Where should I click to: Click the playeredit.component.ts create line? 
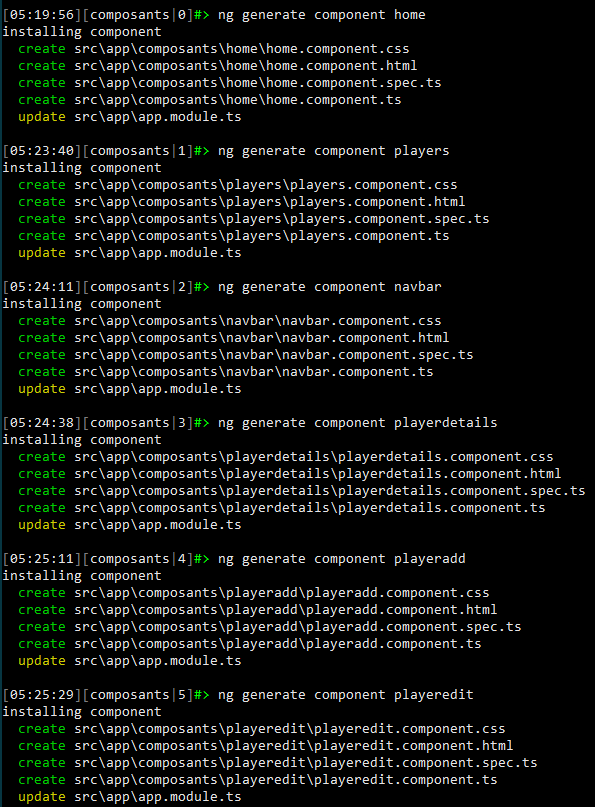[258, 779]
